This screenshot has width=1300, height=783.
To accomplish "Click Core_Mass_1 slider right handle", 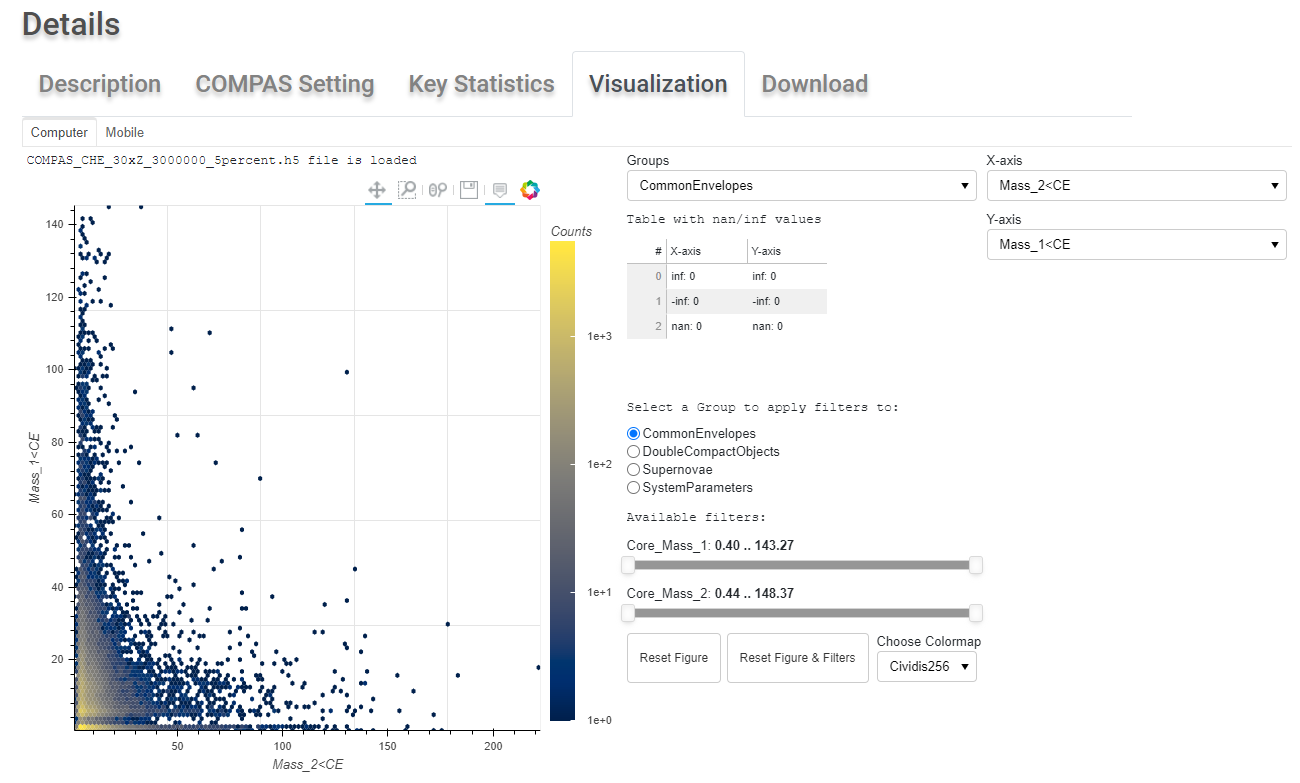I will 976,565.
